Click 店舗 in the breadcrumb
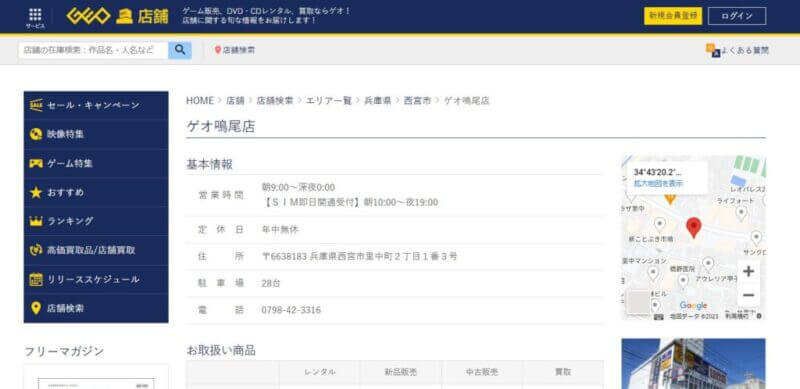 pos(235,101)
